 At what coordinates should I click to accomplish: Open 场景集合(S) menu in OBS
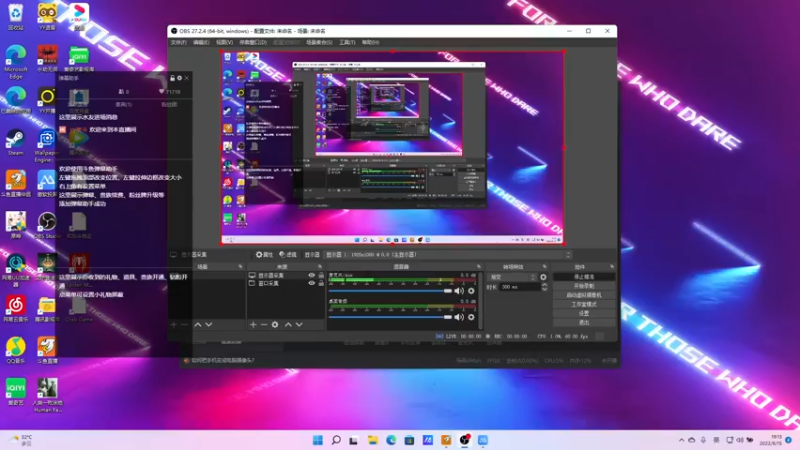pyautogui.click(x=319, y=42)
